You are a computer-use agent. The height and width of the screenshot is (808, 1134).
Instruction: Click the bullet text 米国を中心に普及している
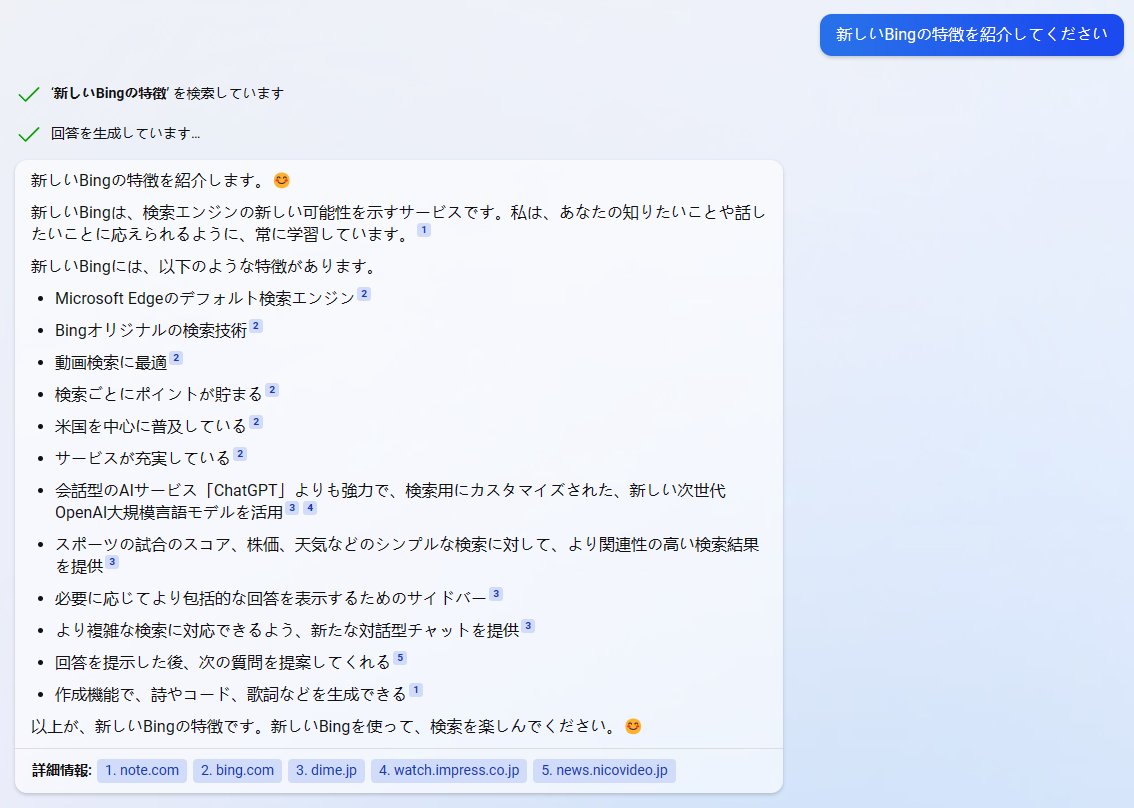(151, 426)
